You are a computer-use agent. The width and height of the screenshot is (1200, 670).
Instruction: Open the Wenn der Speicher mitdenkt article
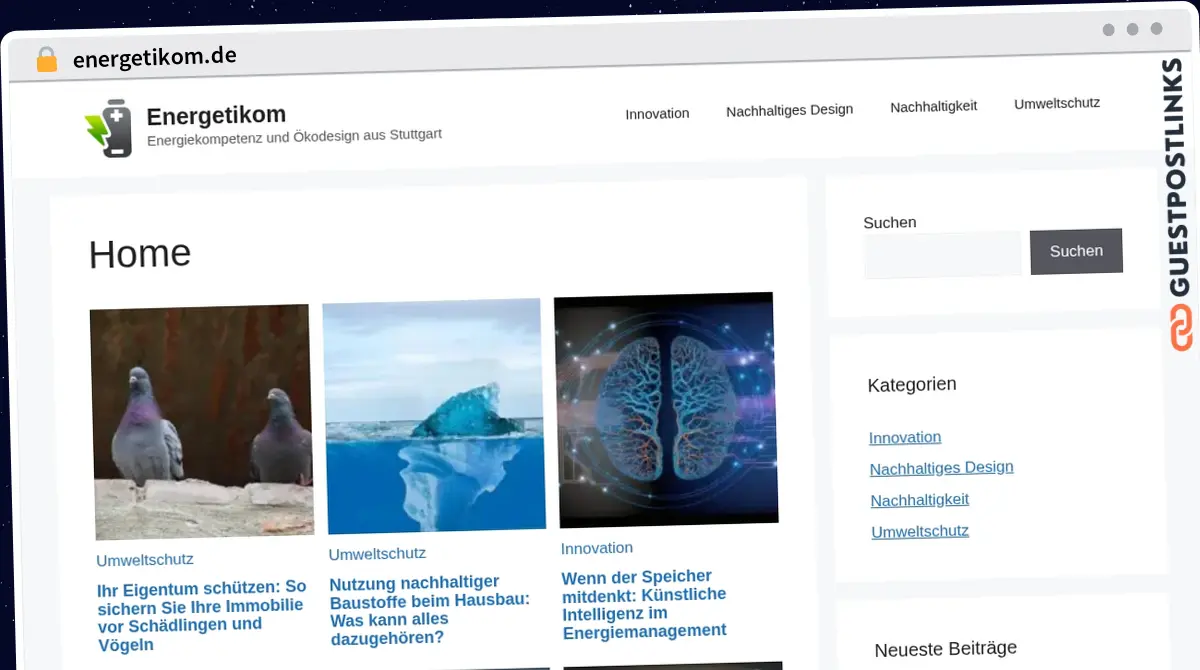[645, 602]
